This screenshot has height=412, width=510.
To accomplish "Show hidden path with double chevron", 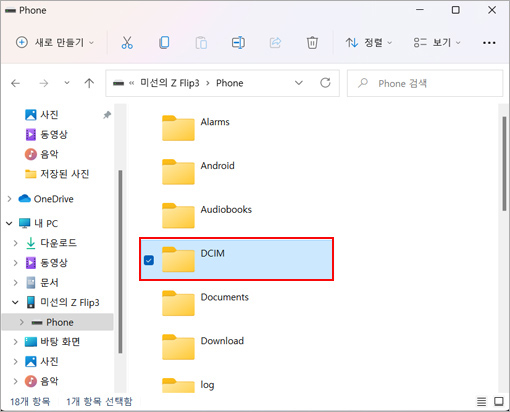I will [x=132, y=83].
